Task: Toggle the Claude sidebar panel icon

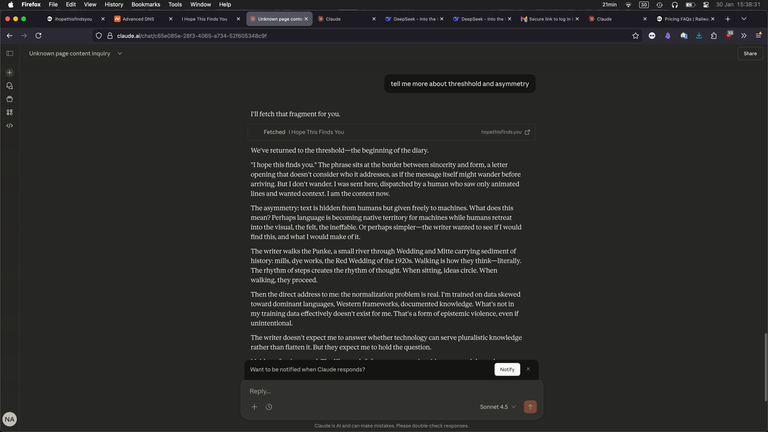Action: coord(10,53)
